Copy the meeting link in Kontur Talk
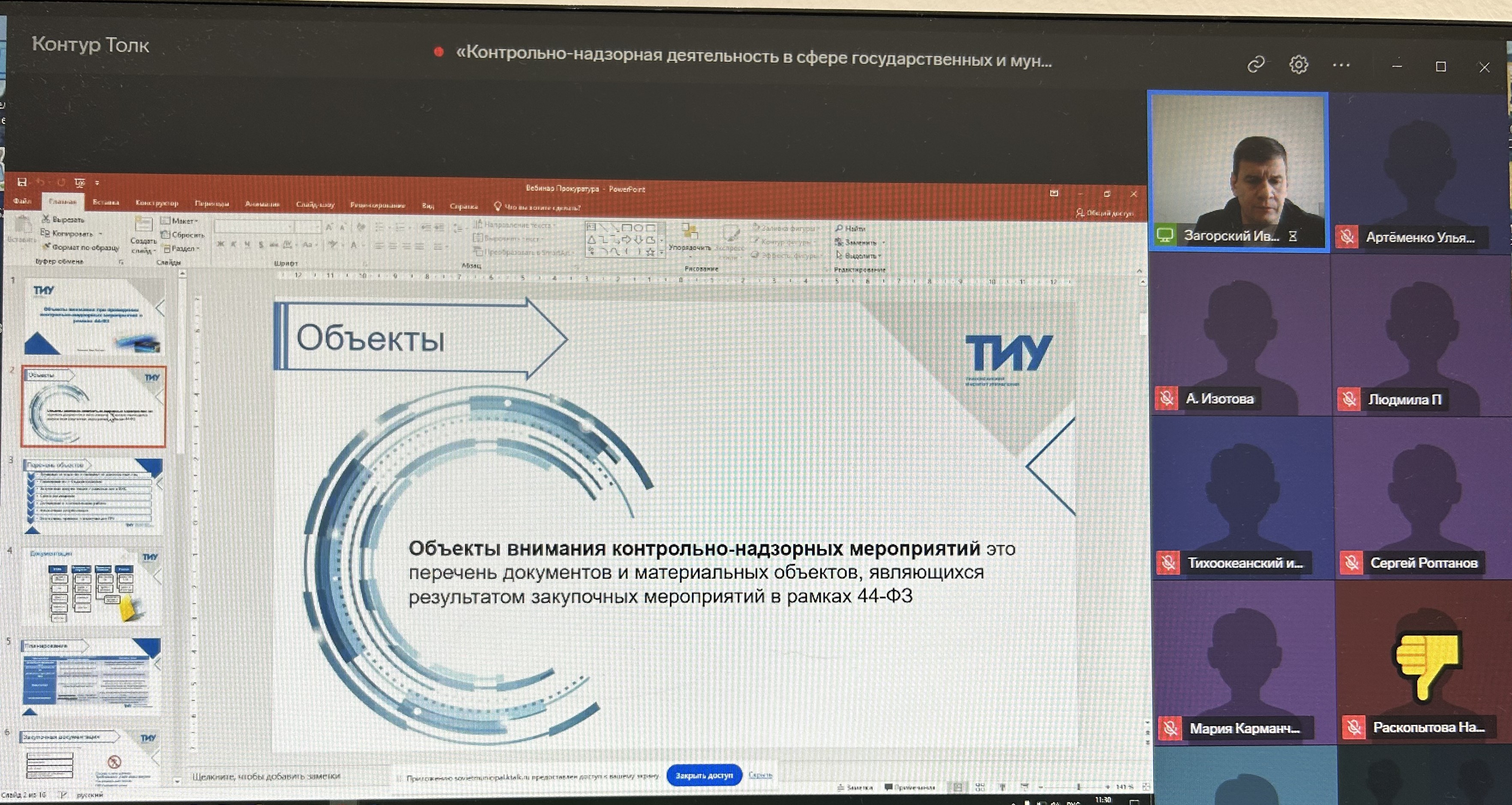 pyautogui.click(x=1256, y=64)
